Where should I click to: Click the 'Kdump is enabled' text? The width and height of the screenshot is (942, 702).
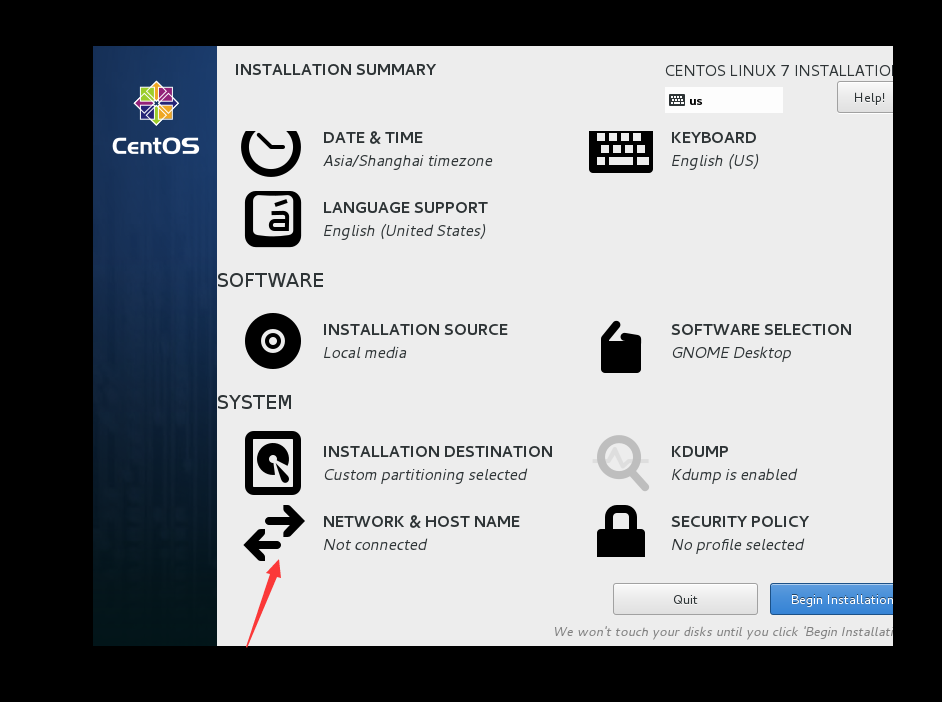[x=734, y=475]
